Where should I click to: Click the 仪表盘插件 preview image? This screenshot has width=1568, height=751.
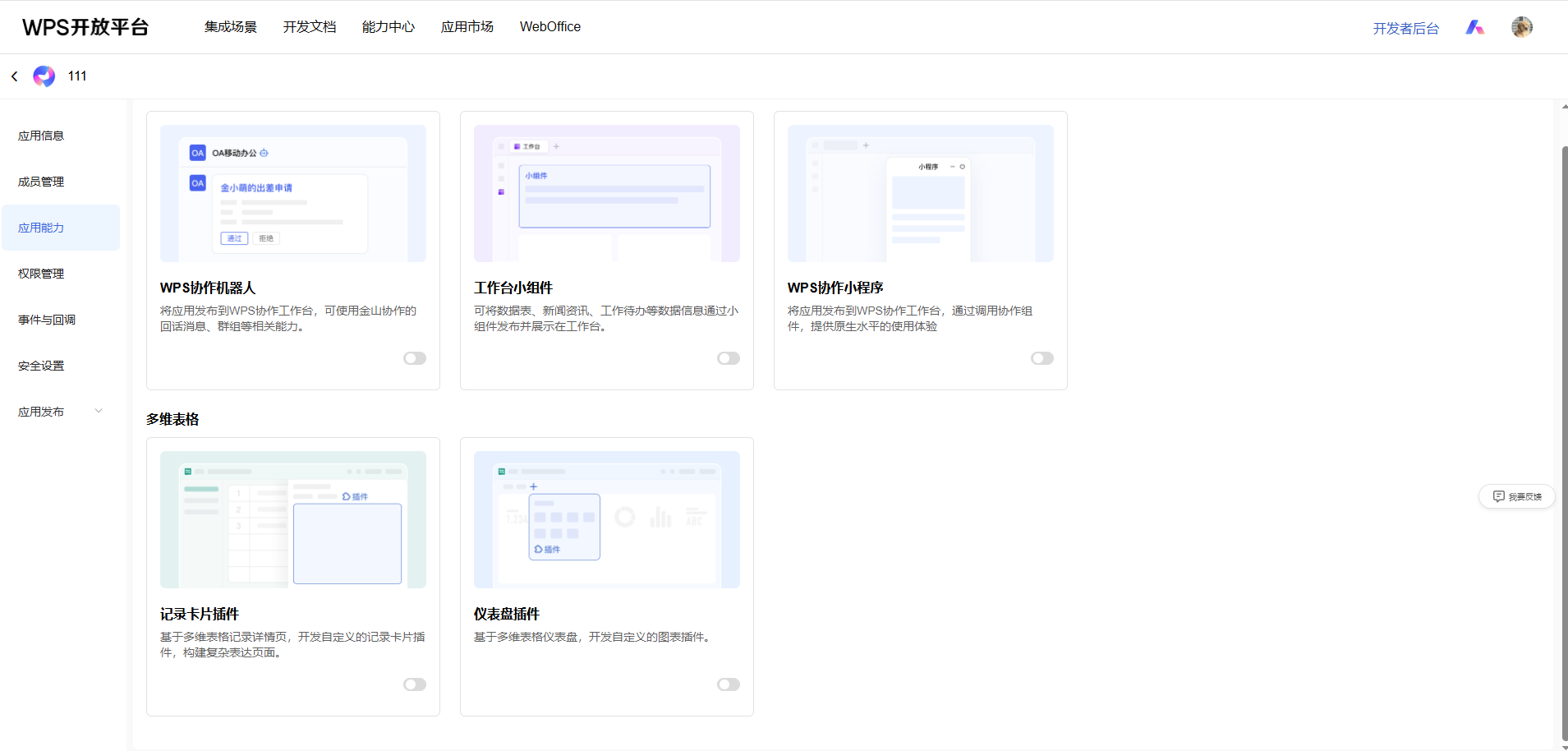coord(607,519)
